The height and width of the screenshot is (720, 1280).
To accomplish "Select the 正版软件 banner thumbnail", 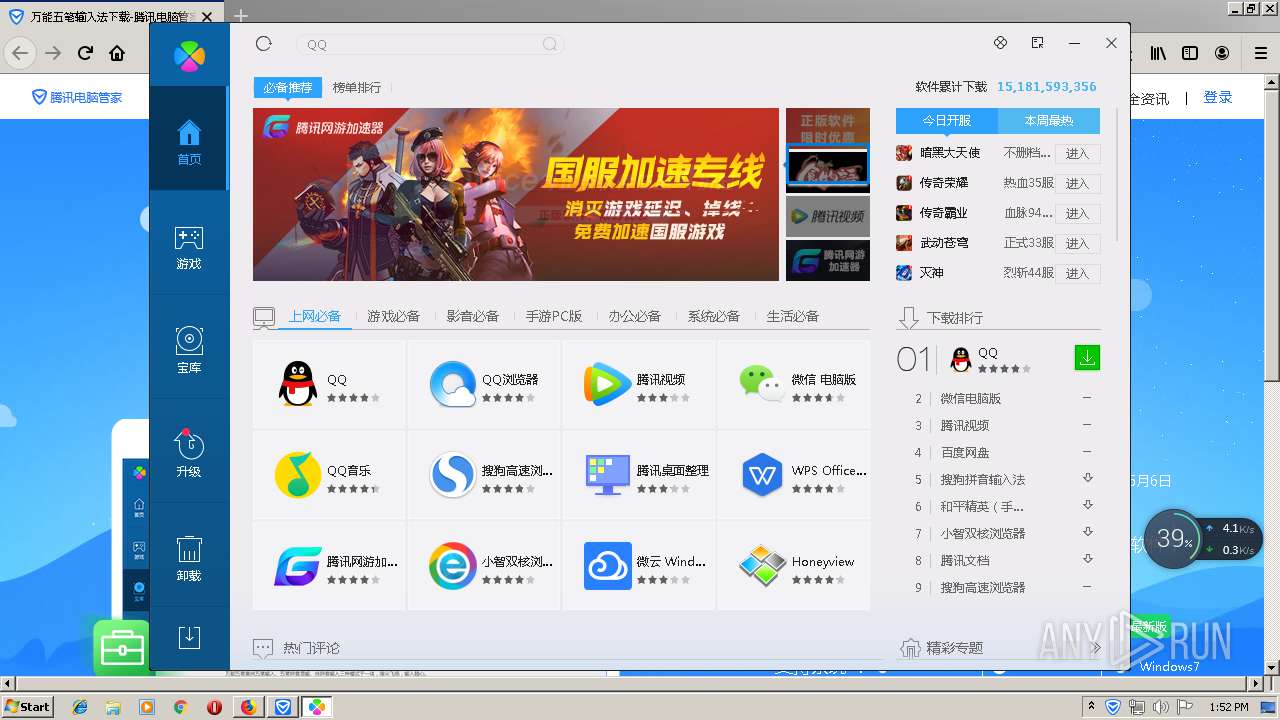I will pos(828,126).
